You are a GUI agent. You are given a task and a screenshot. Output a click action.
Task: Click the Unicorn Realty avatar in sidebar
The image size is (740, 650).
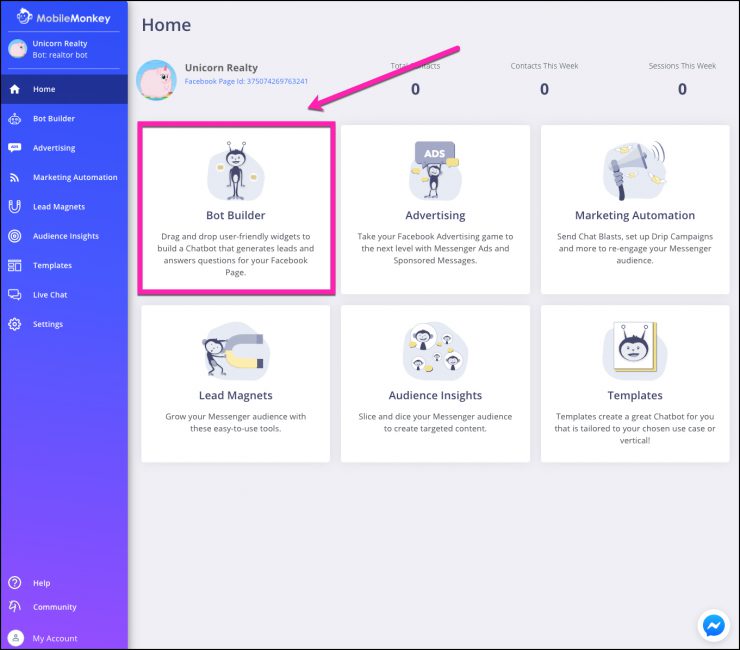click(17, 49)
